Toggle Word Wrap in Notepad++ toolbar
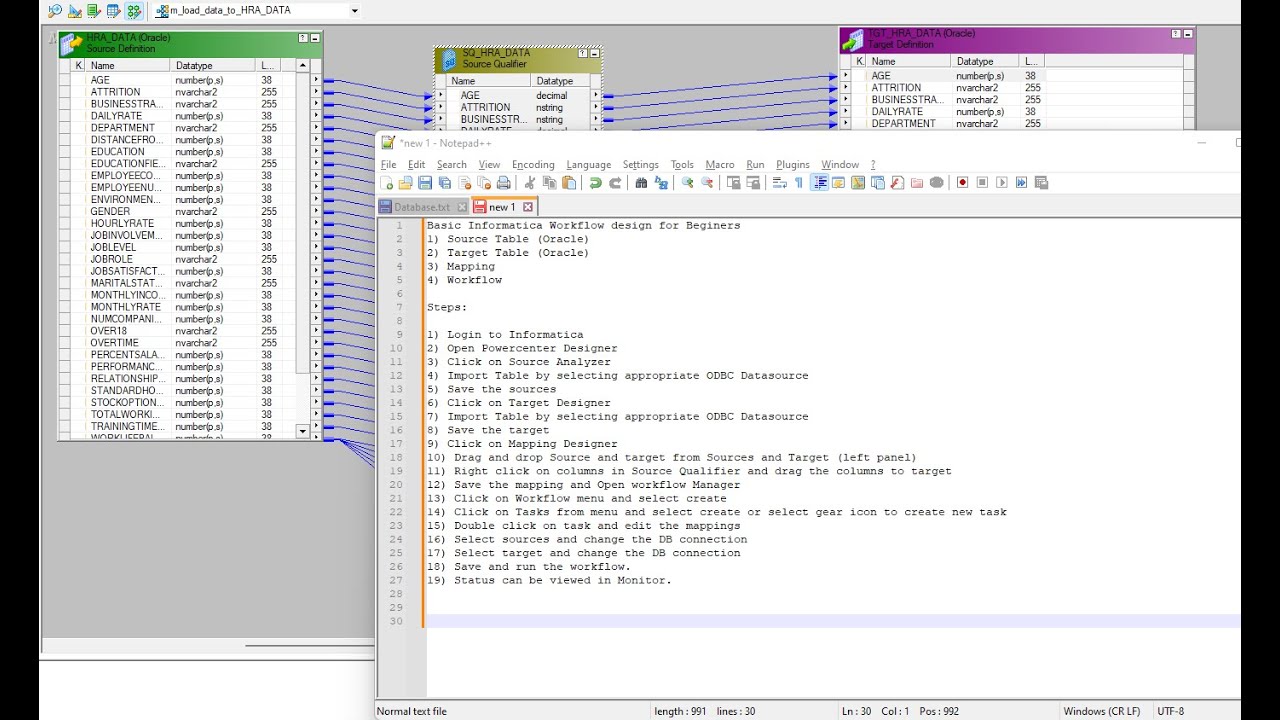This screenshot has height=720, width=1280. [x=780, y=183]
